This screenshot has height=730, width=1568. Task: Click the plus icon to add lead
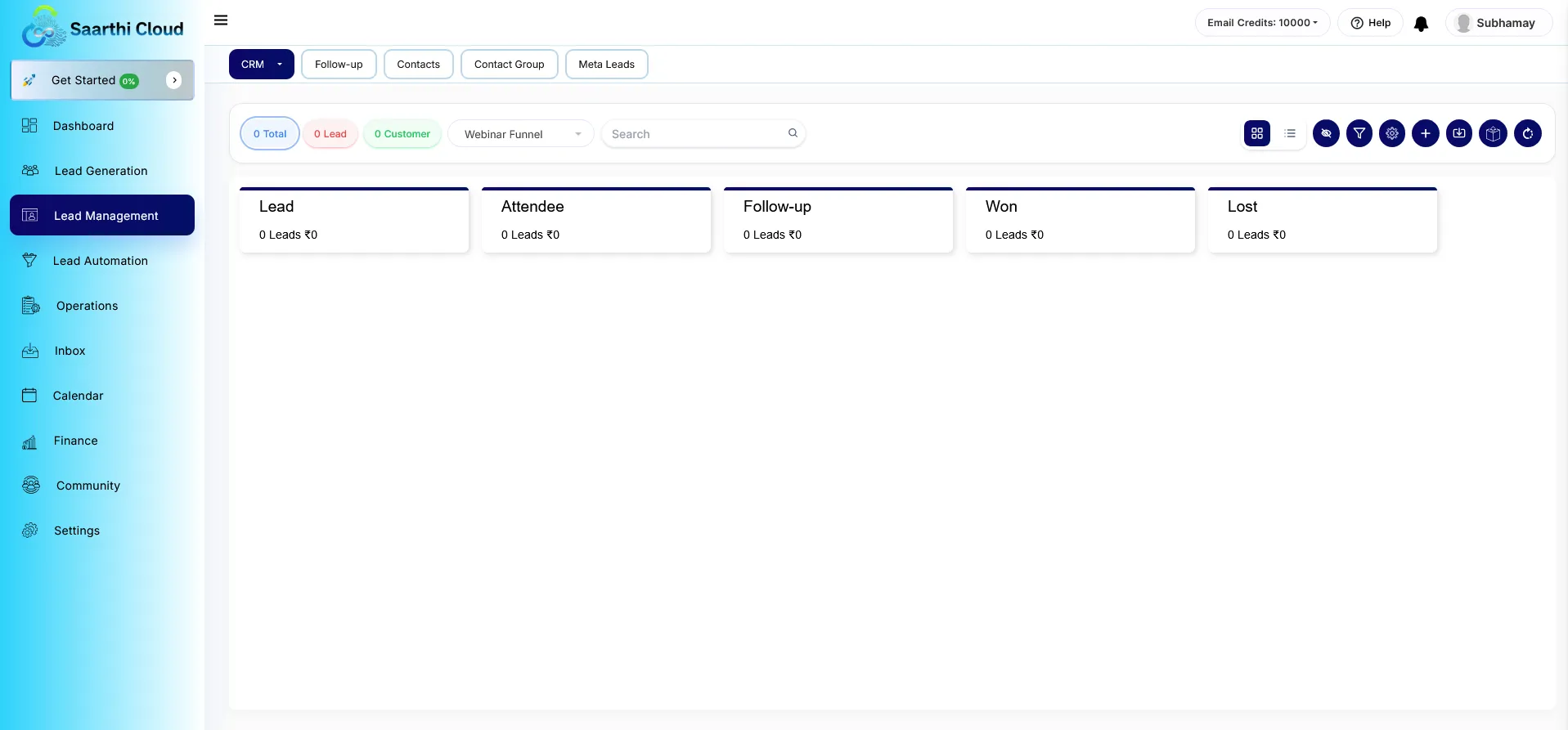(x=1426, y=133)
